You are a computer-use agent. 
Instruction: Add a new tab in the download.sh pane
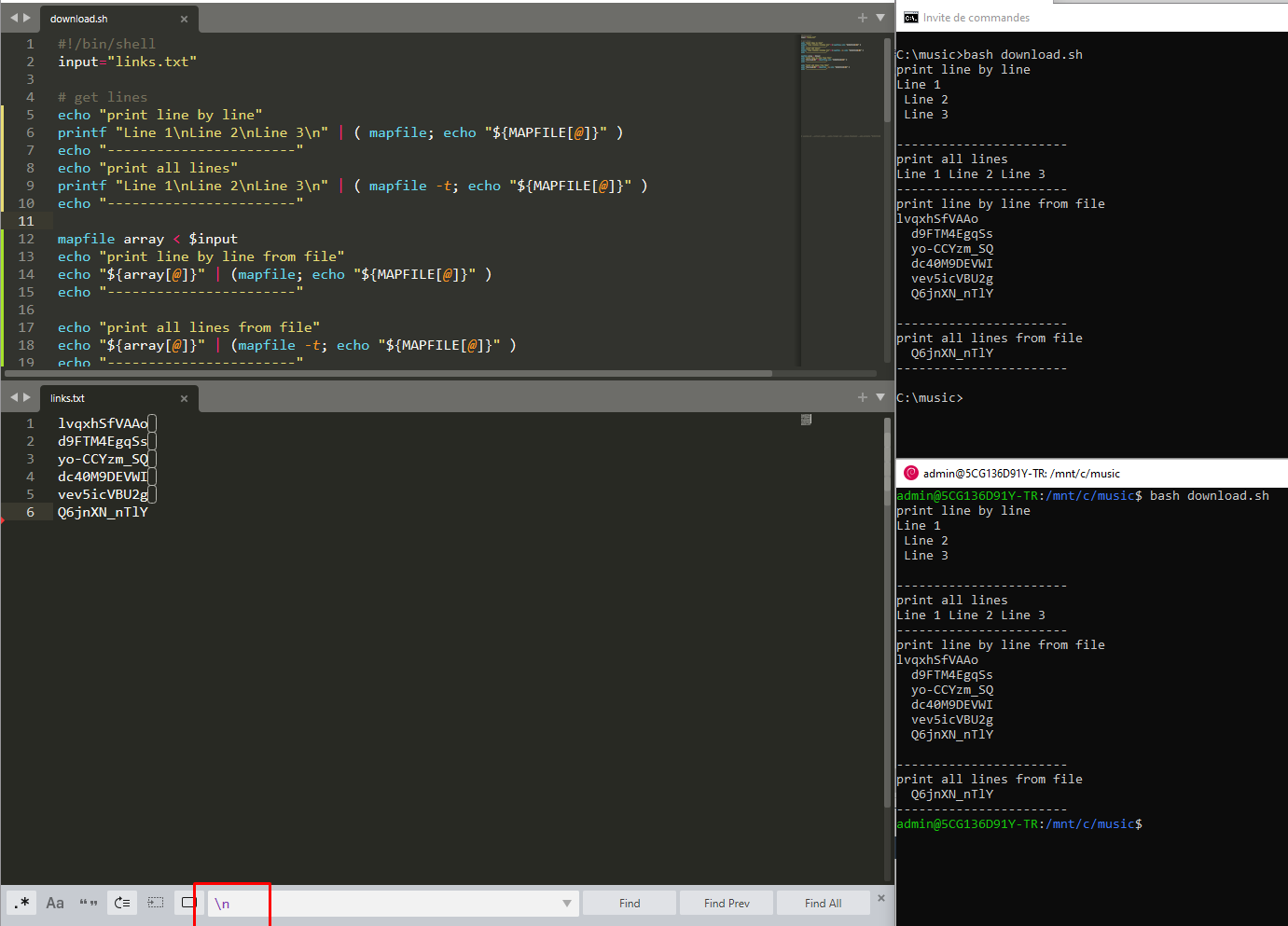pos(863,18)
